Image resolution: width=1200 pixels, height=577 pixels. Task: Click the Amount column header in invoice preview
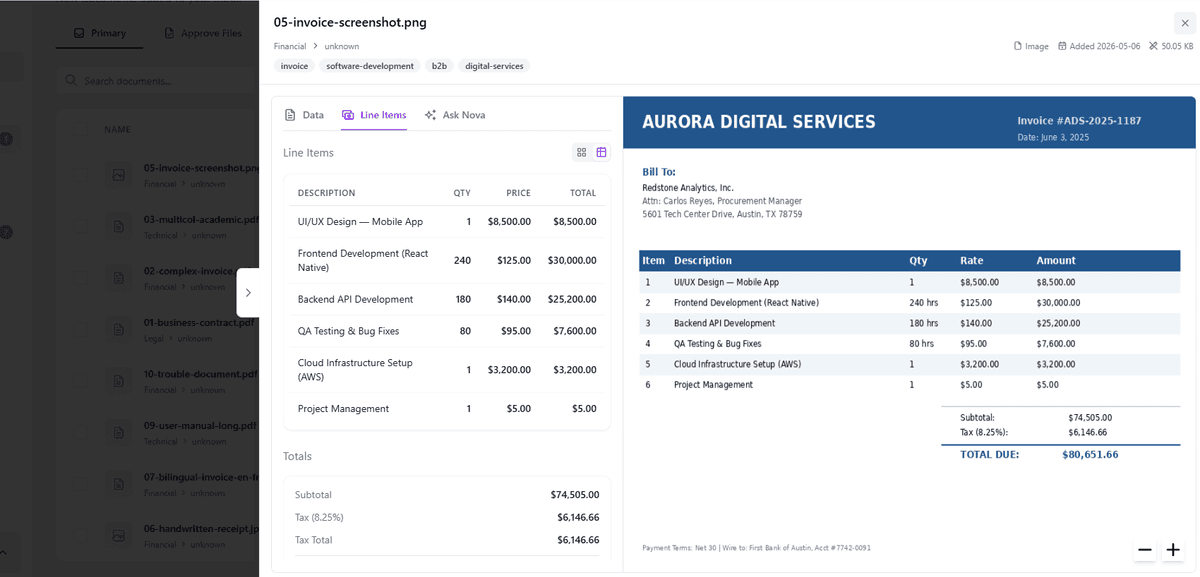tap(1056, 261)
